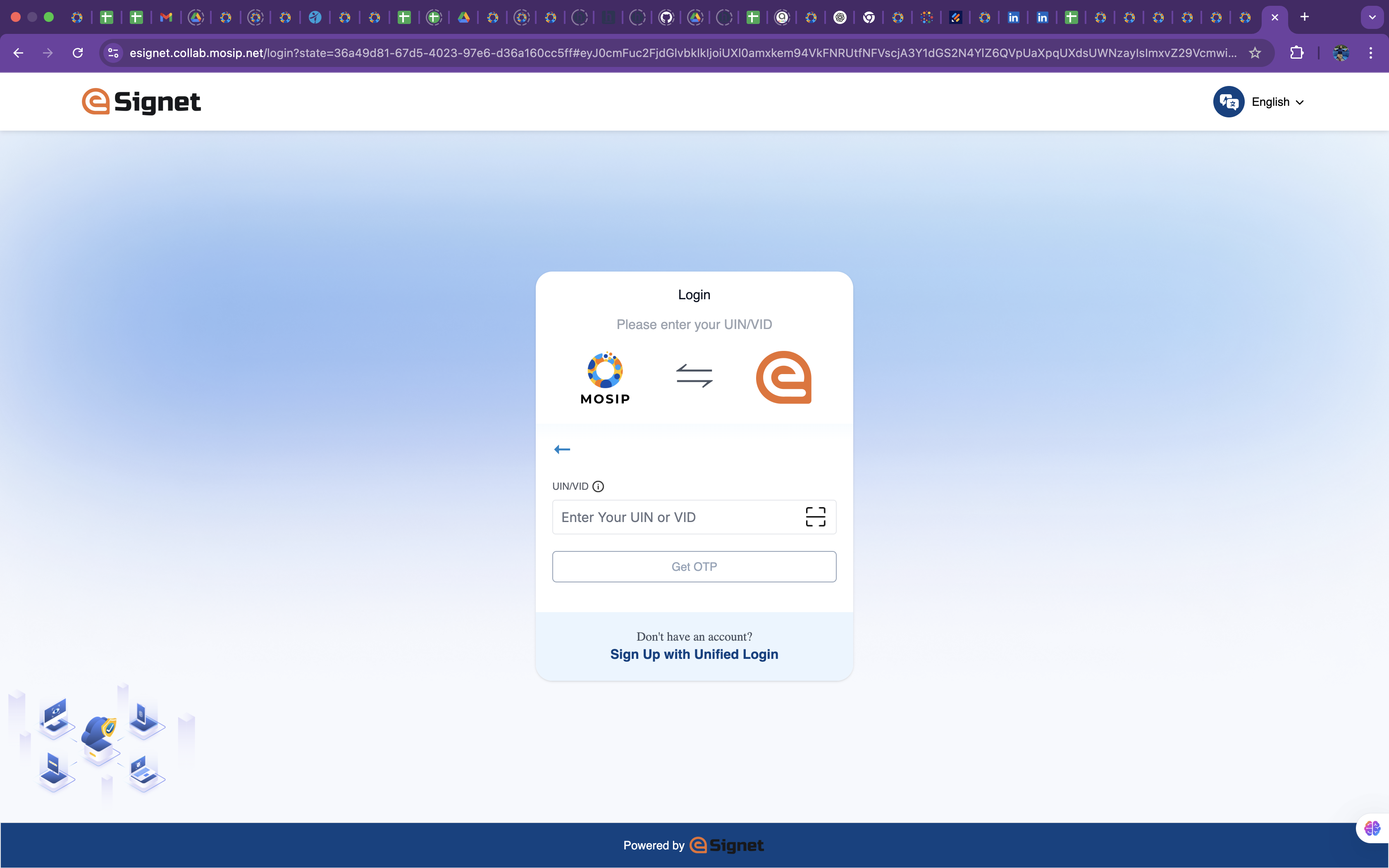Click Sign Up with Unified Login link
The image size is (1389, 868).
coord(694,654)
